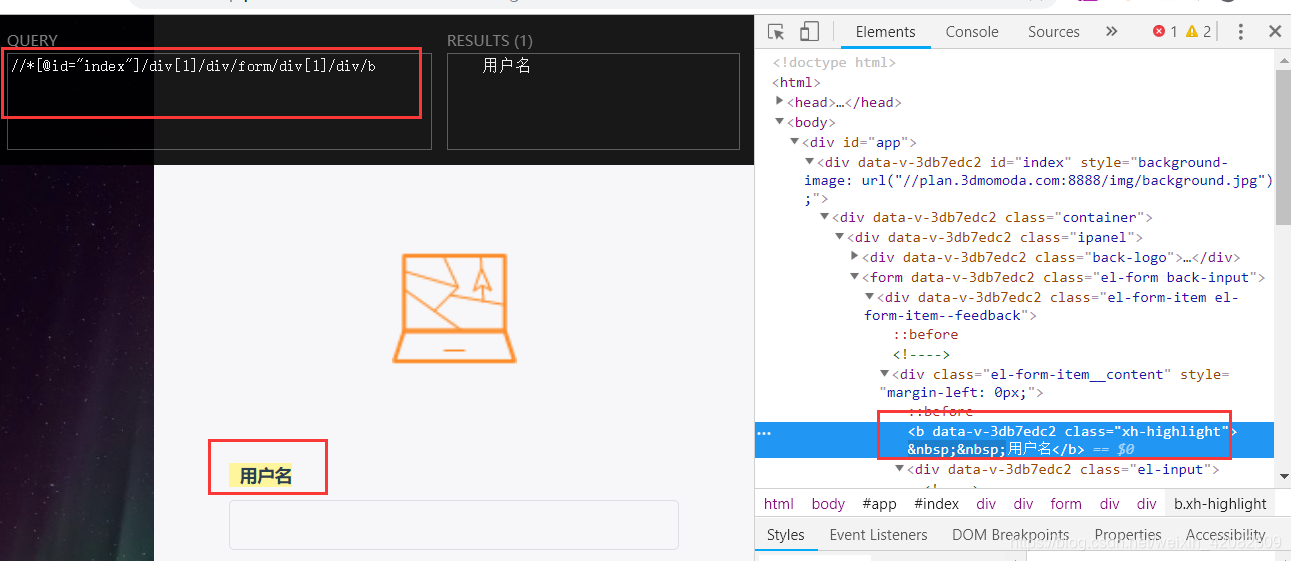Screen dimensions: 1291x561
Task: Open the Styles pane tab
Action: pos(786,535)
